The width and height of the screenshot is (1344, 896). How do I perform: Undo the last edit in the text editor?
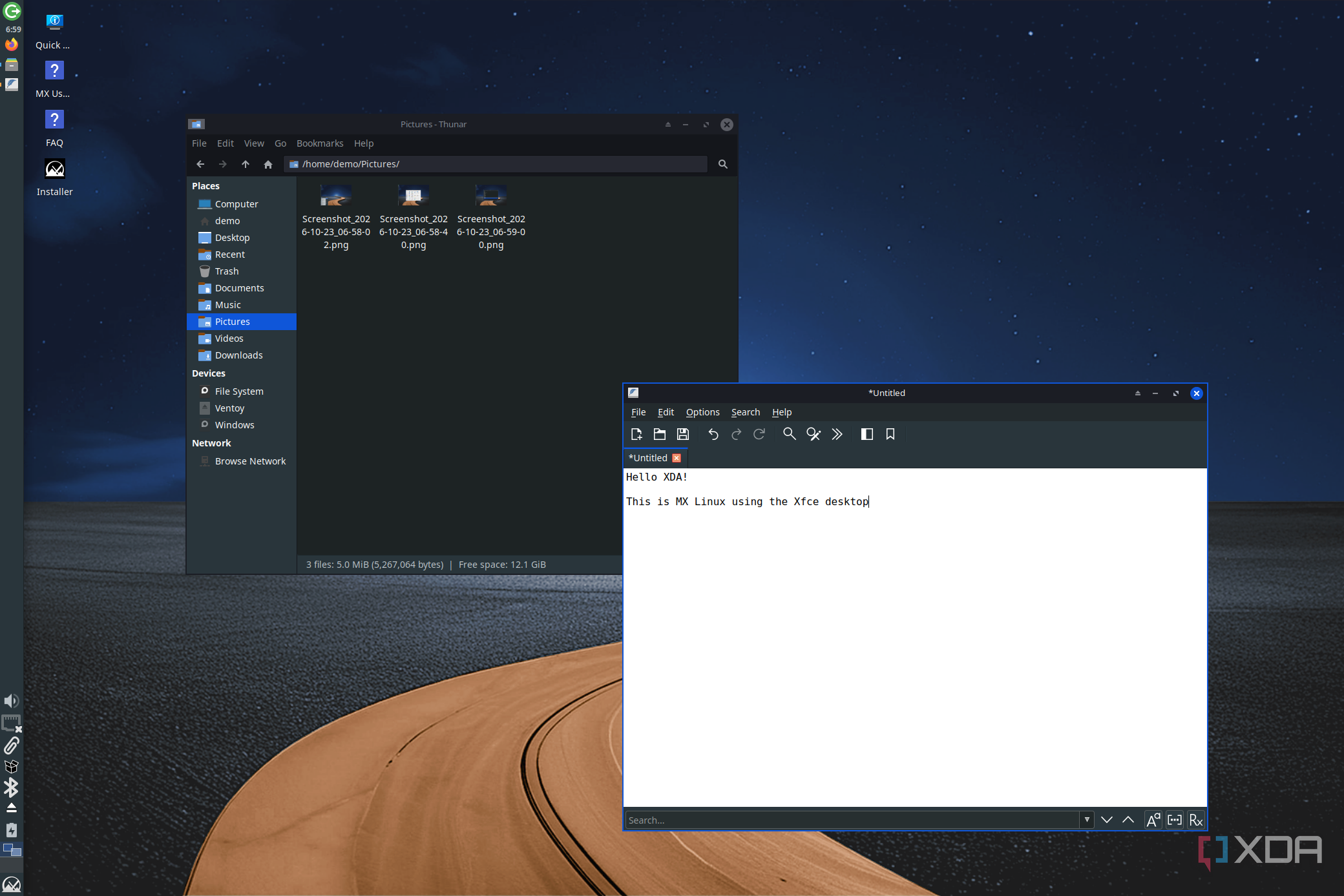click(x=713, y=435)
